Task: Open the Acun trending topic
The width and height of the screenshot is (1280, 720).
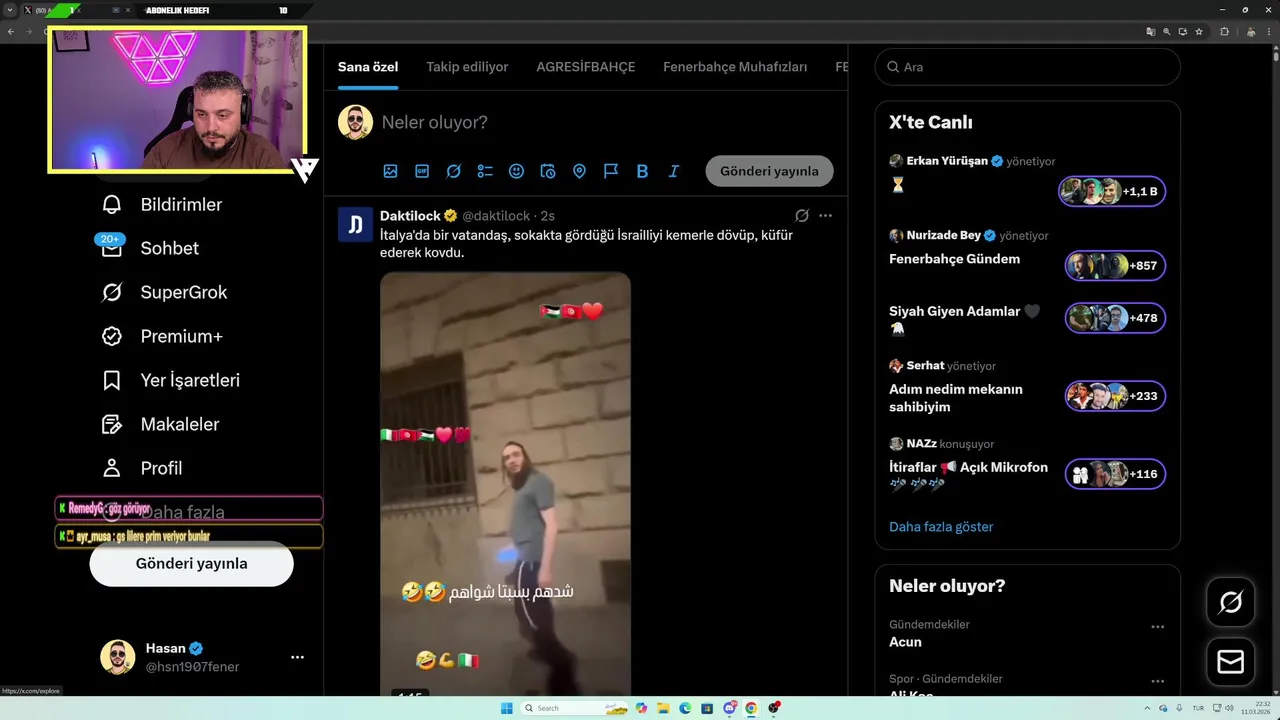Action: point(905,642)
